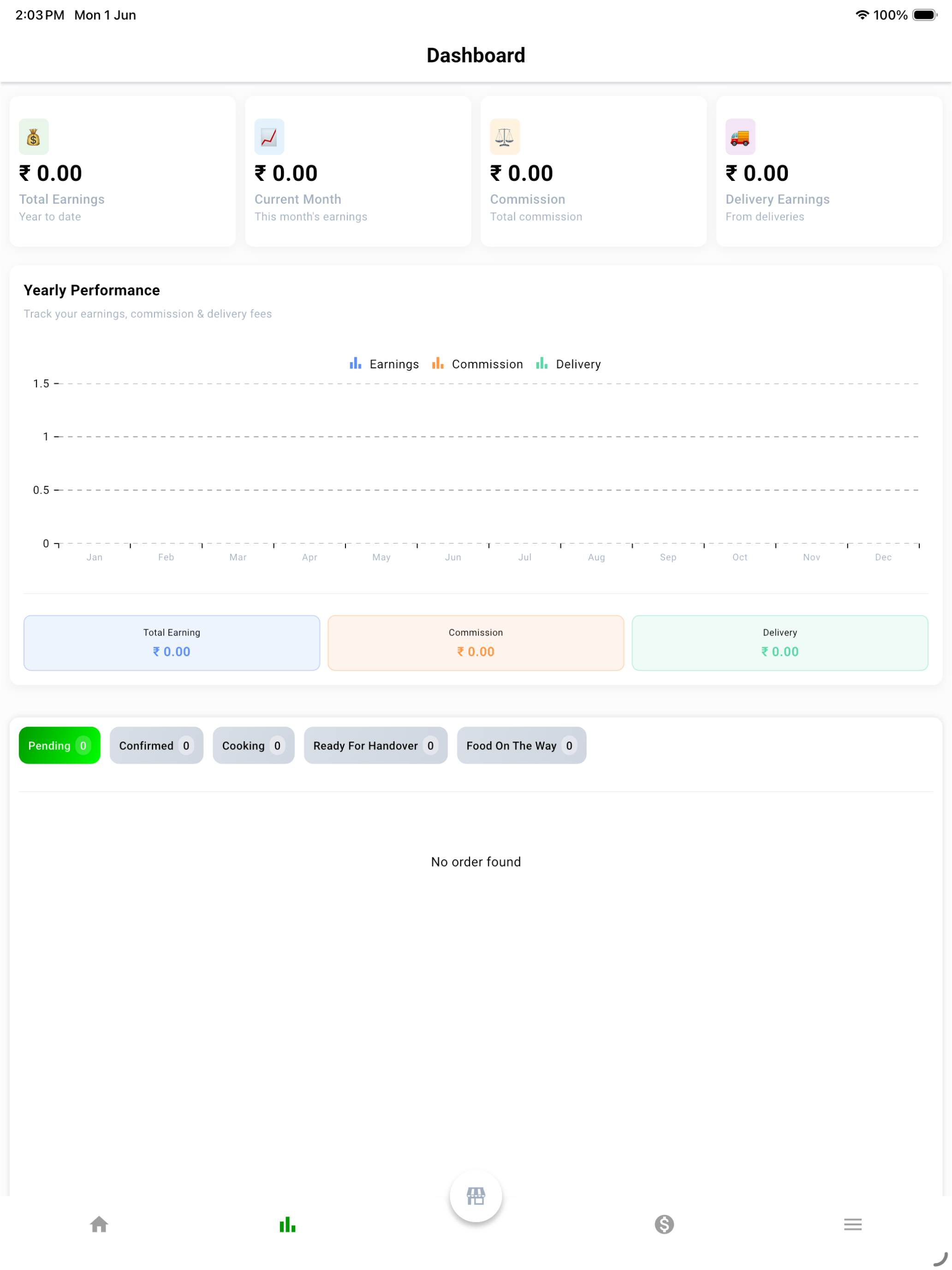This screenshot has height=1270, width=952.
Task: Tap the battery status icon
Action: [x=925, y=15]
